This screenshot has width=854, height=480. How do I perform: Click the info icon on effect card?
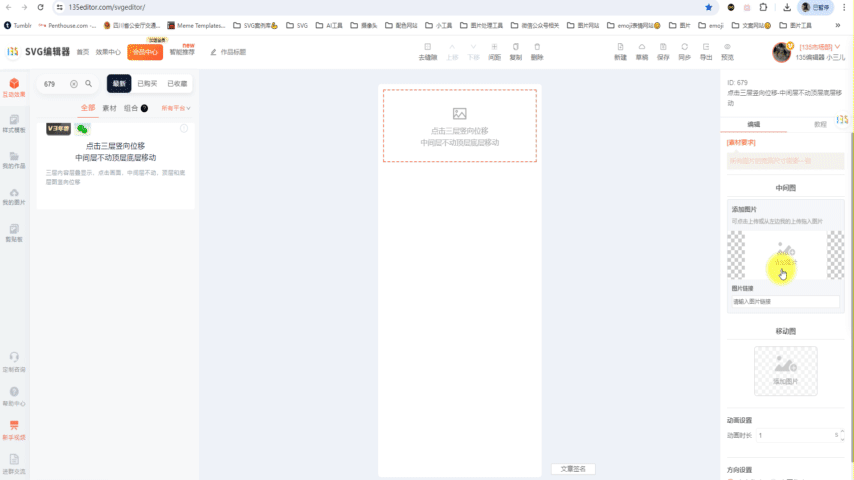[x=184, y=129]
